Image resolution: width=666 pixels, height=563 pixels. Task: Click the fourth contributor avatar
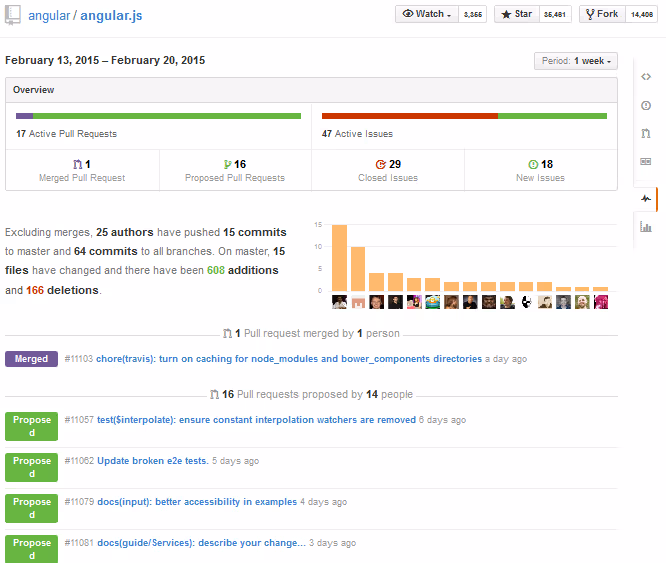(x=395, y=302)
